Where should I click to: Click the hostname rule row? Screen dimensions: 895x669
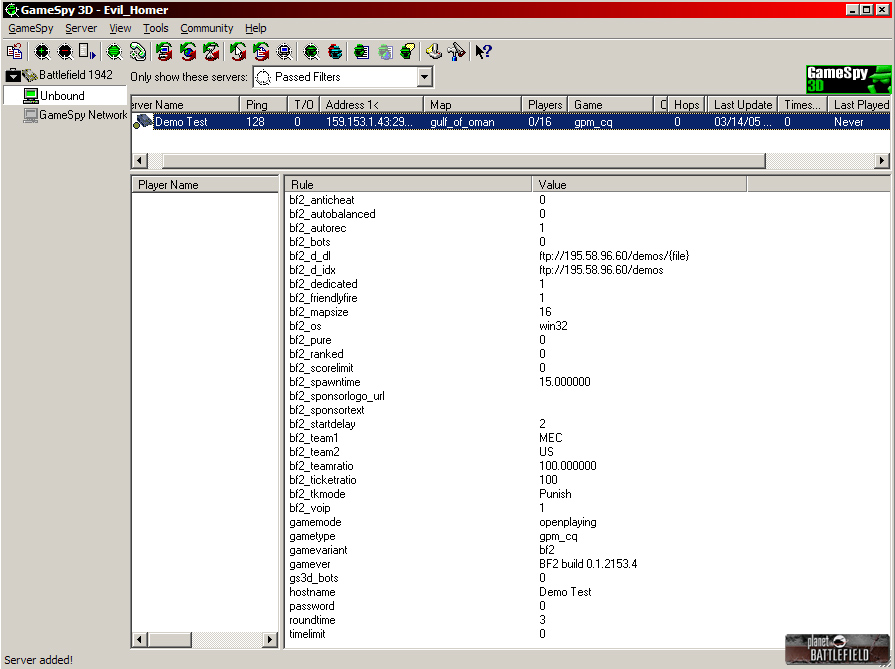pos(587,592)
